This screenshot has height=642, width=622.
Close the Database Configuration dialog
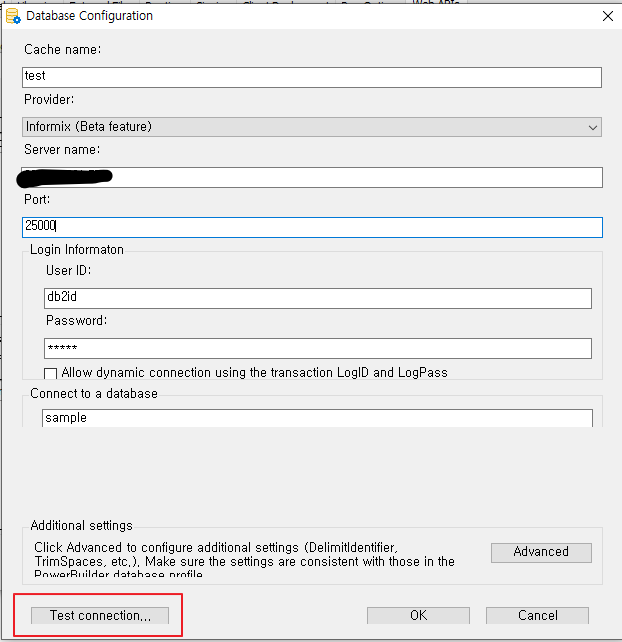[x=606, y=15]
